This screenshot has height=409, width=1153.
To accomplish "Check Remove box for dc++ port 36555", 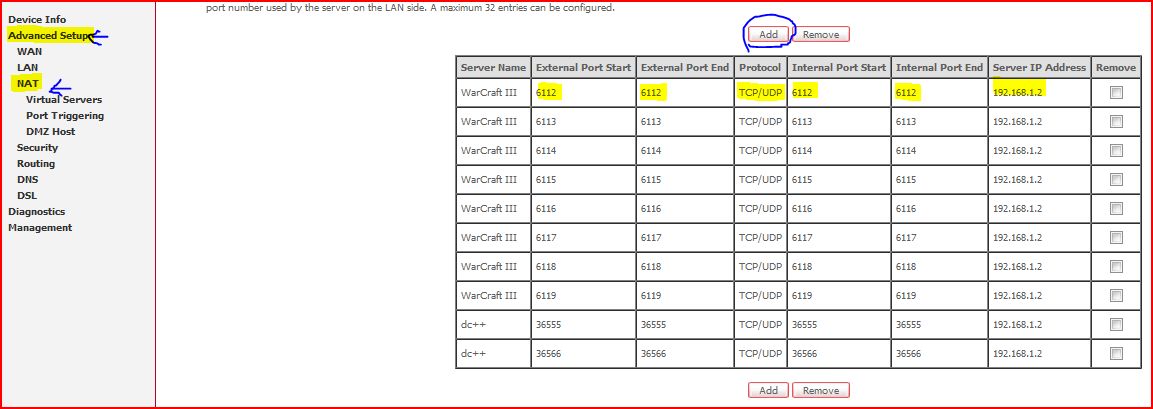I will (1116, 324).
